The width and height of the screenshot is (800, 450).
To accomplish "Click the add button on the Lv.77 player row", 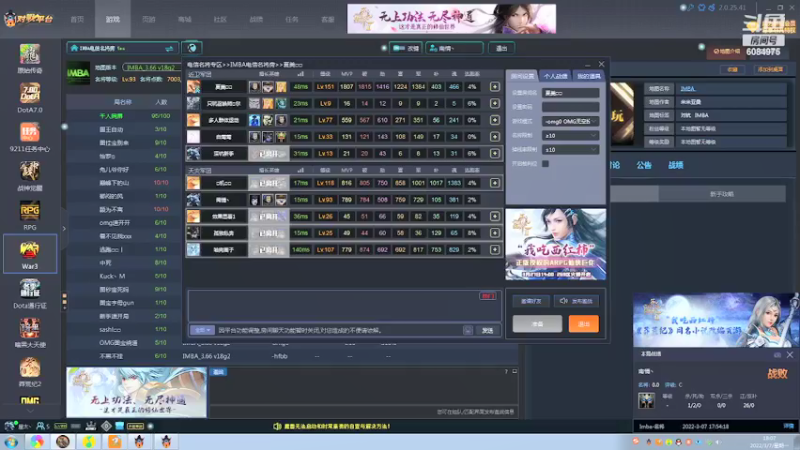I will [x=494, y=120].
